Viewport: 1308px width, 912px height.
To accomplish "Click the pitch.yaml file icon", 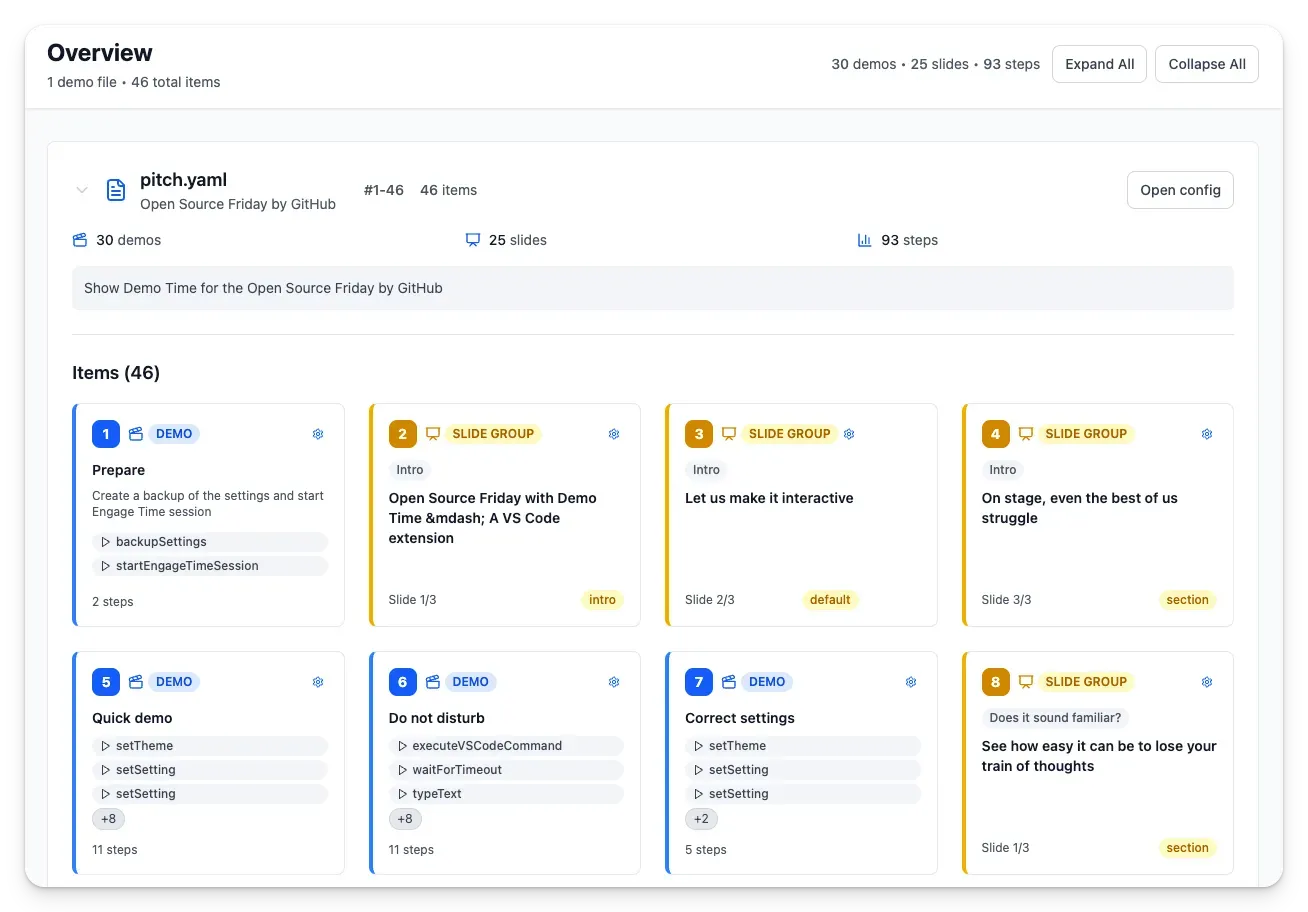I will (x=115, y=190).
